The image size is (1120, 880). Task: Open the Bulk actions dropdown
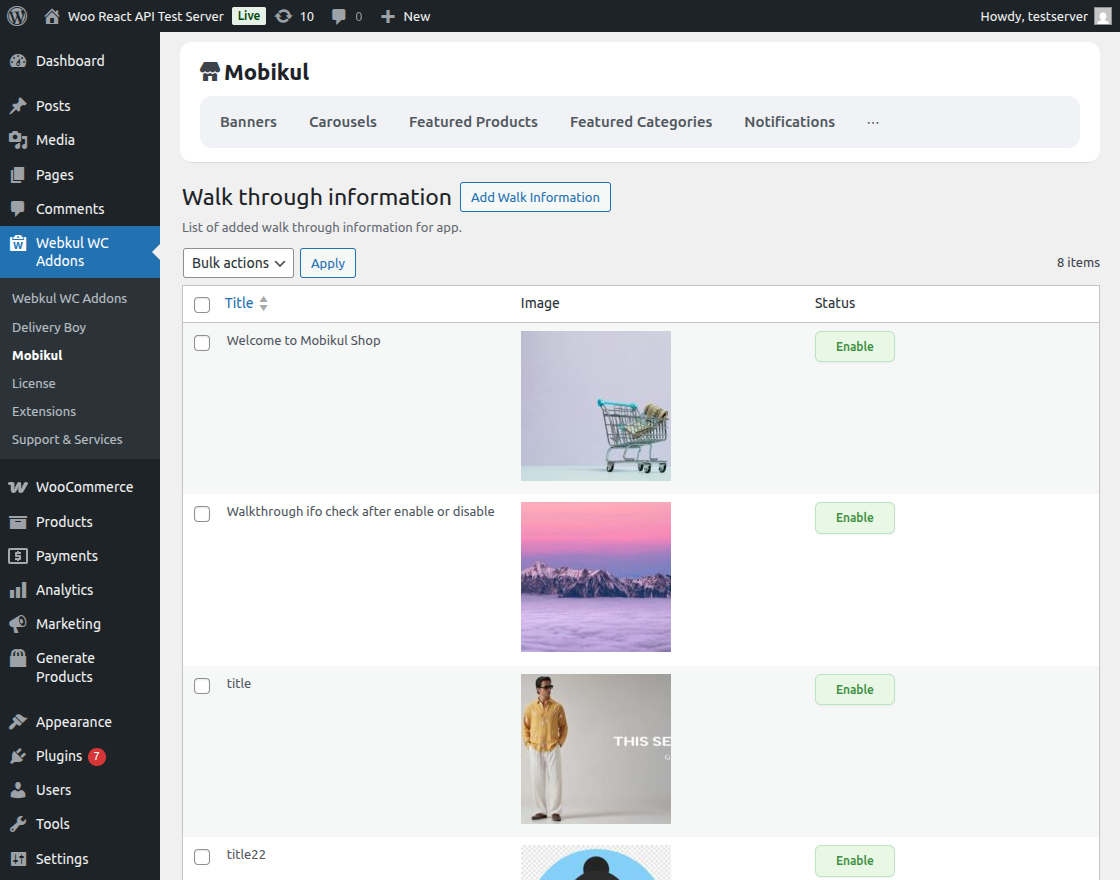pos(238,263)
